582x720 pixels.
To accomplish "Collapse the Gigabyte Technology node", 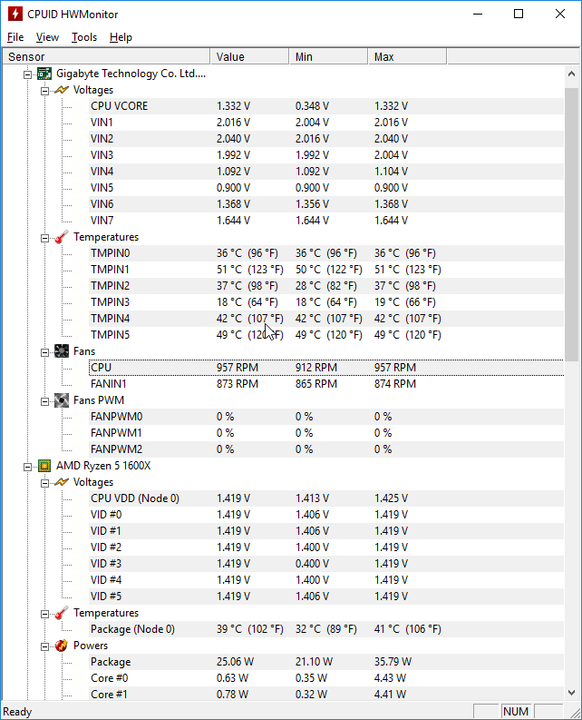I will pos(28,74).
